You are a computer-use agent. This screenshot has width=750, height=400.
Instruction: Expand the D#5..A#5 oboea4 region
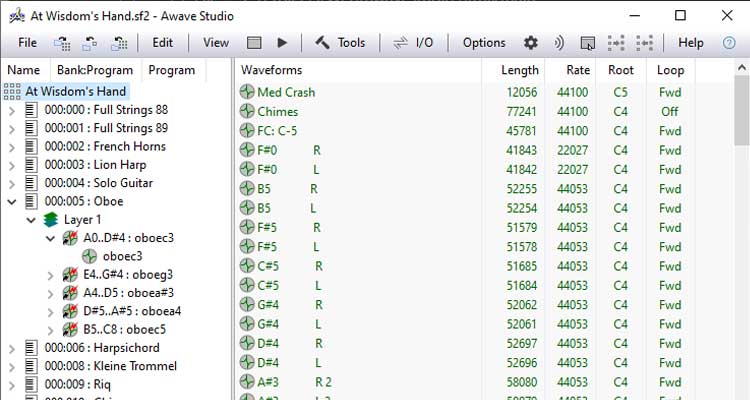point(50,312)
